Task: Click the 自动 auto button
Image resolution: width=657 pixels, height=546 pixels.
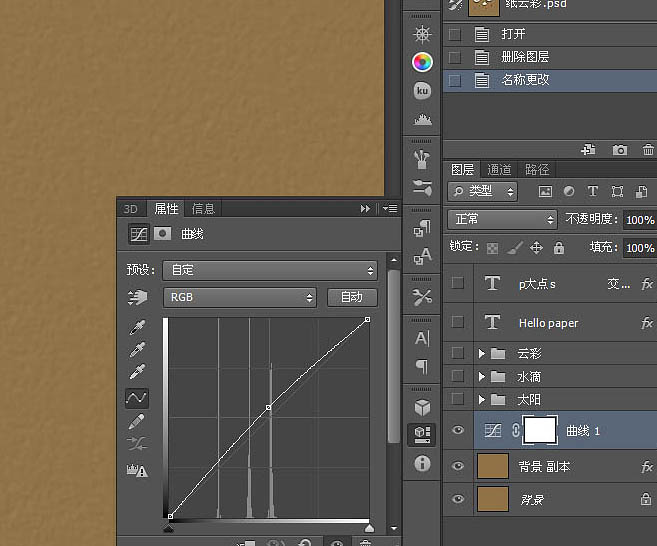Action: 352,298
